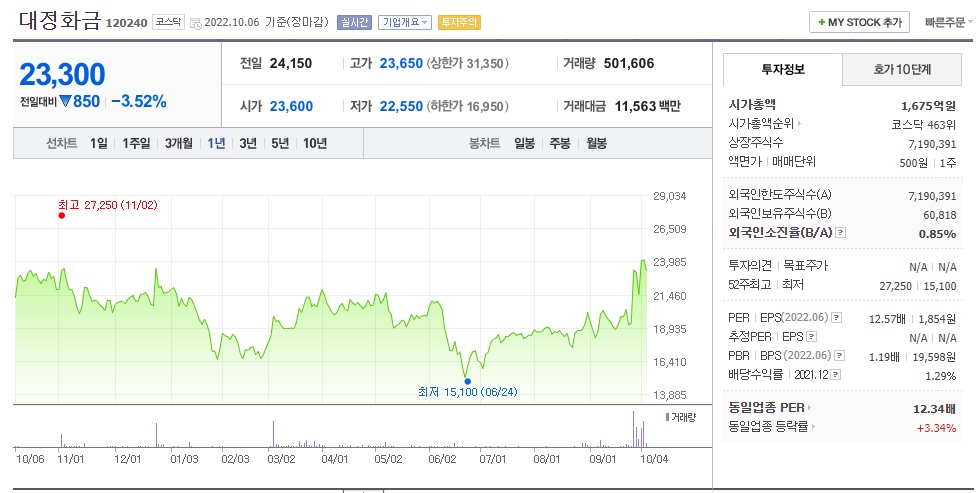Click the 0.85% foreign ownership ratio
This screenshot has width=979, height=493.
[937, 234]
